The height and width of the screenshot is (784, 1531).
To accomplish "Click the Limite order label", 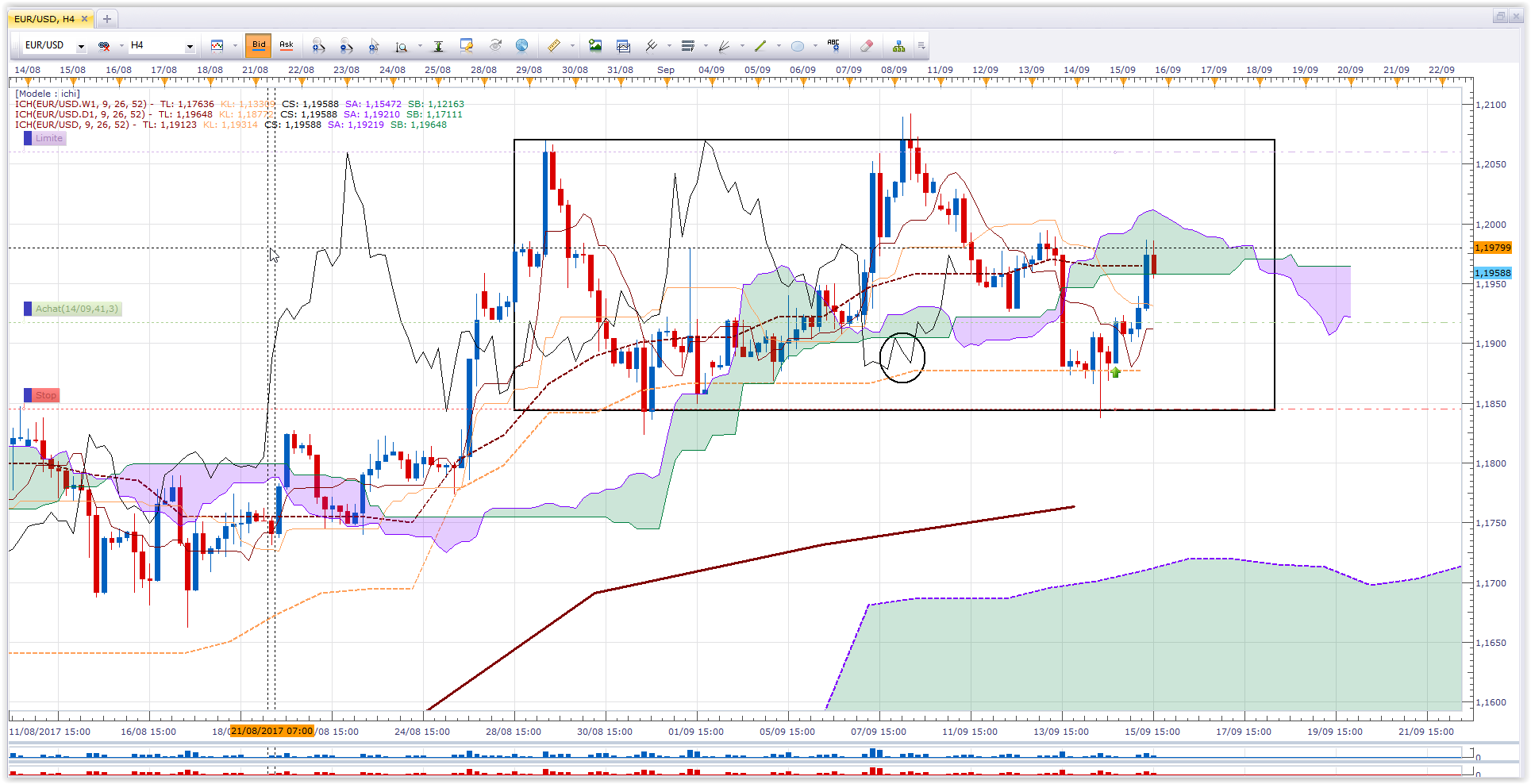I will tap(44, 138).
